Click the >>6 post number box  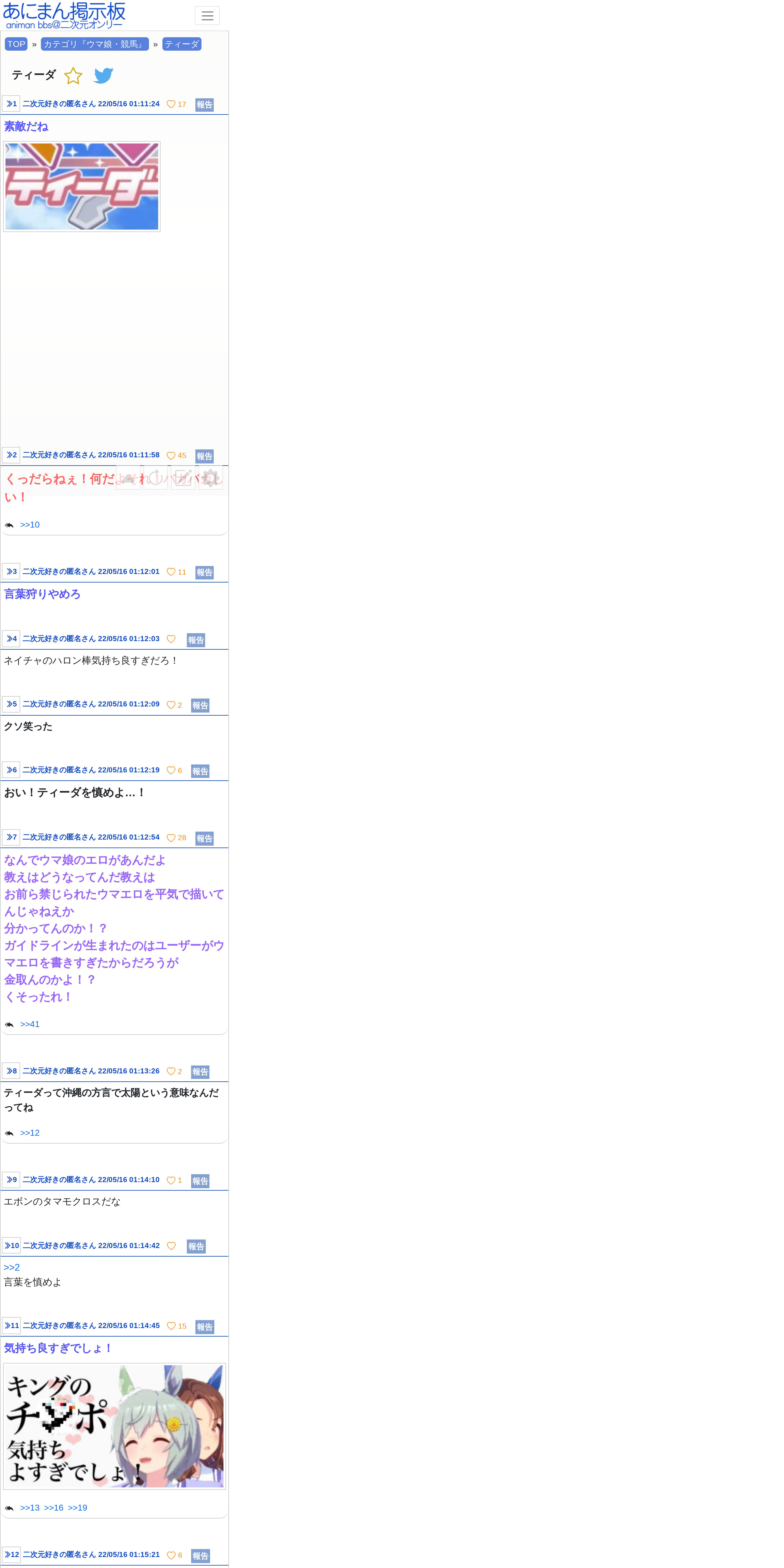point(11,770)
